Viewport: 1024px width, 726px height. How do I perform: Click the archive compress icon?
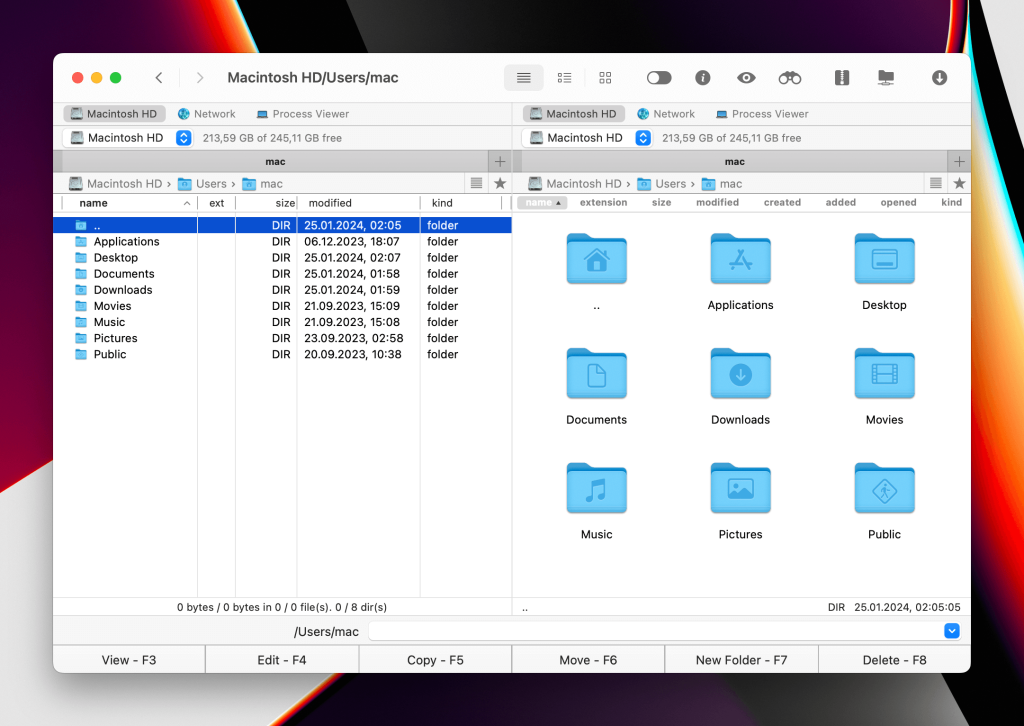click(x=842, y=78)
